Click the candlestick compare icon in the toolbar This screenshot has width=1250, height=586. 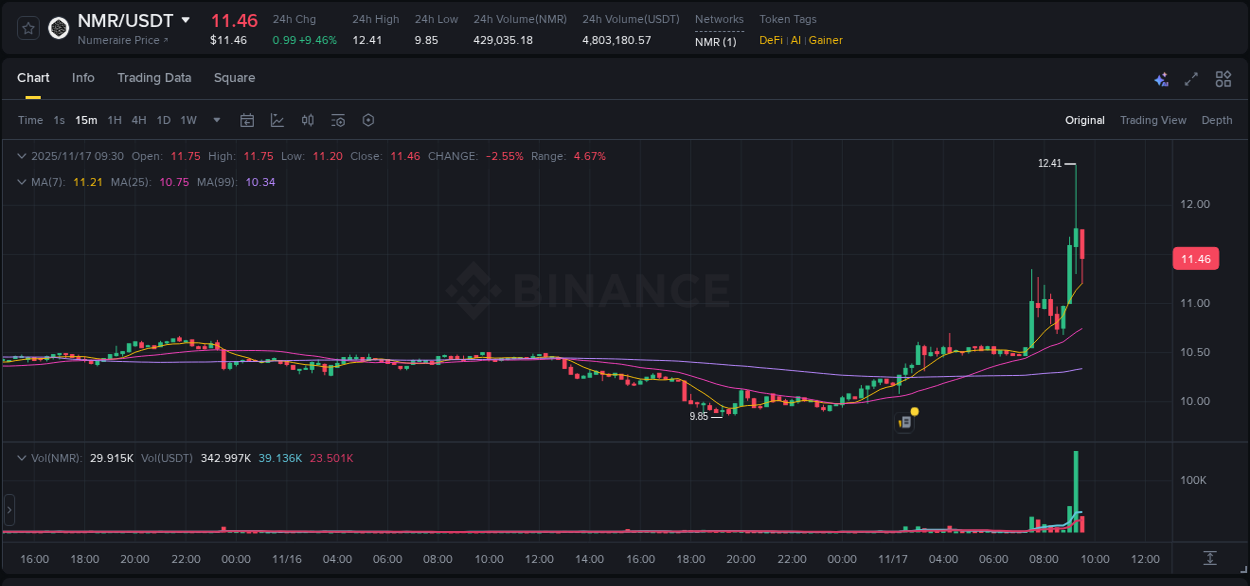tap(307, 120)
